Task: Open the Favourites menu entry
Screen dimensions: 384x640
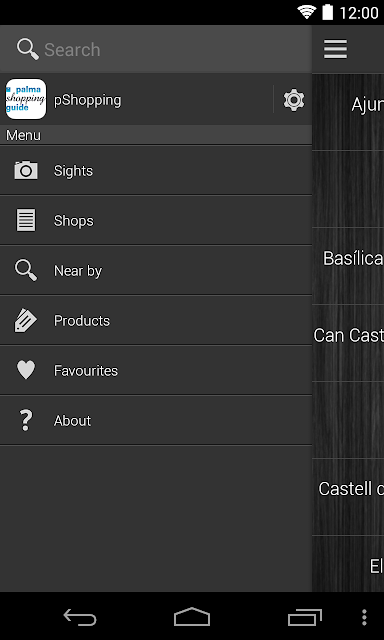Action: pyautogui.click(x=156, y=371)
